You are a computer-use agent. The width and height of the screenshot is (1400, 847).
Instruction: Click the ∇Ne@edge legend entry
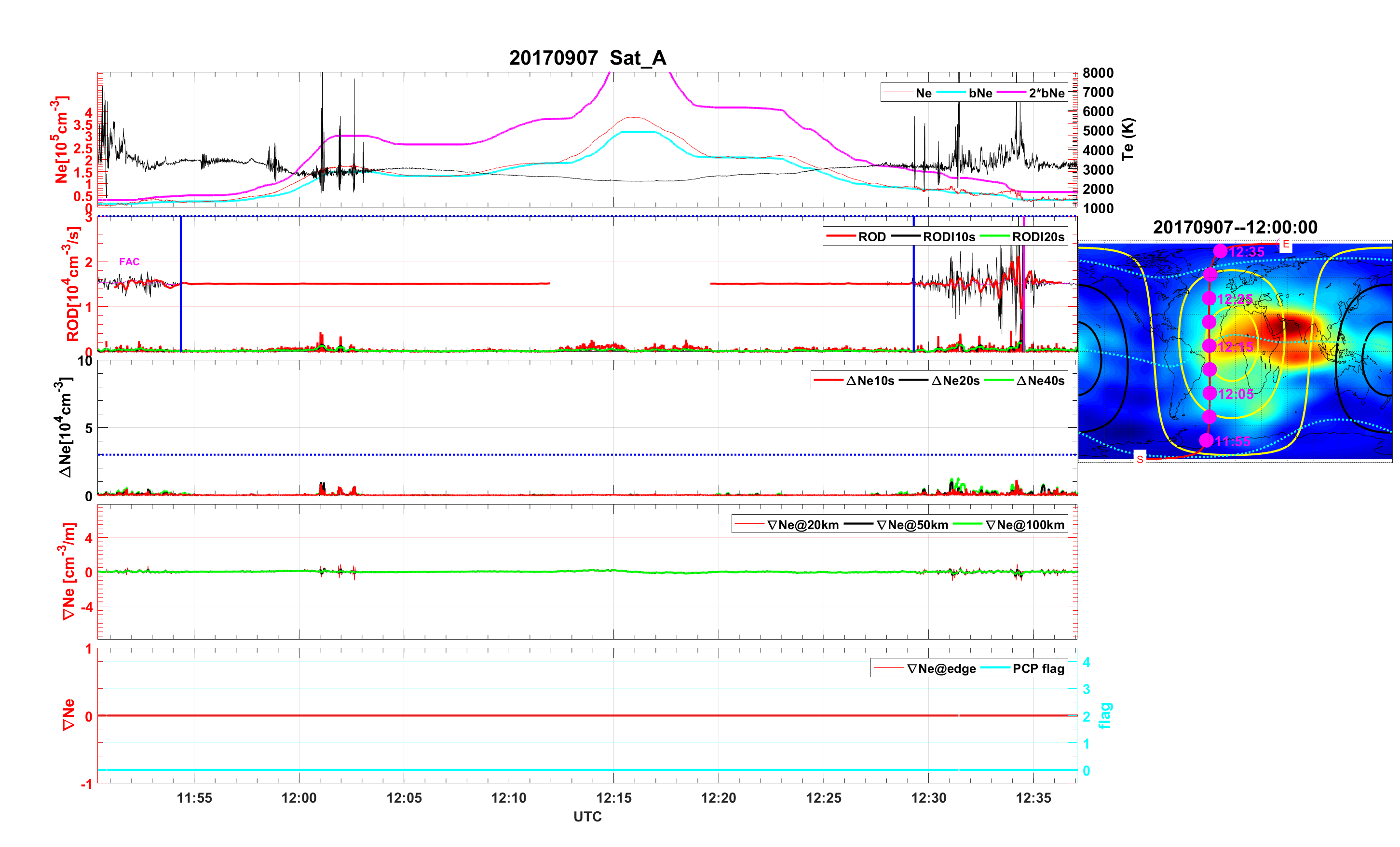[941, 669]
